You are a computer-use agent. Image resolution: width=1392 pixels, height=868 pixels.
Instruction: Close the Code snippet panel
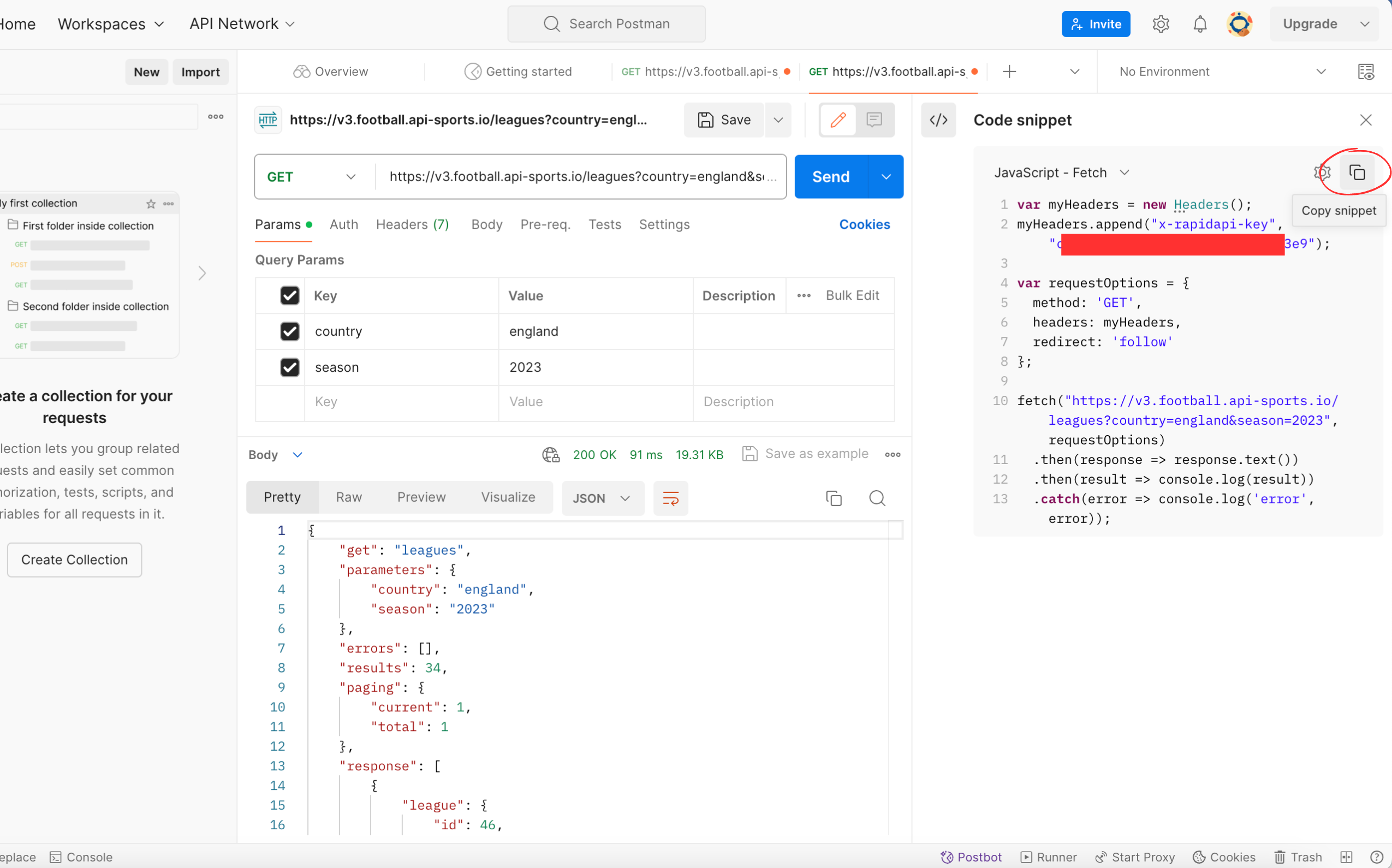1366,120
